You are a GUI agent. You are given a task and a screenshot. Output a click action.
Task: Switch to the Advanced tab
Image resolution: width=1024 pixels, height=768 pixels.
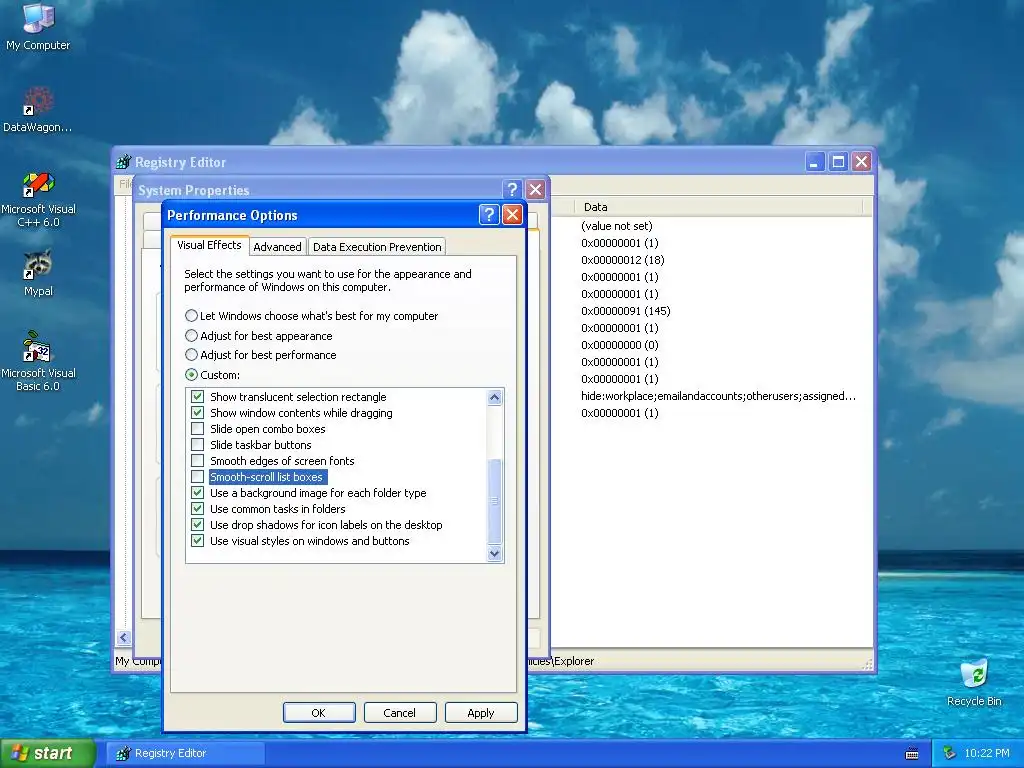pyautogui.click(x=277, y=247)
